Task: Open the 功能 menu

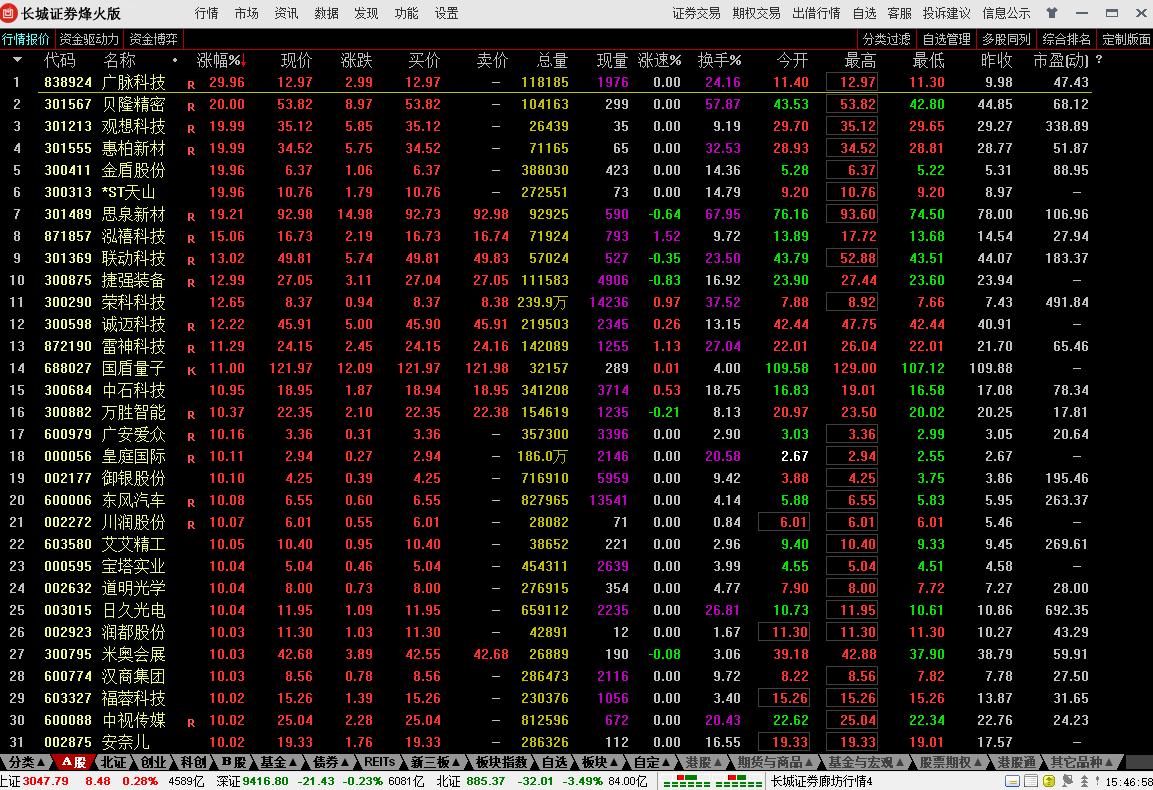Action: (x=406, y=13)
